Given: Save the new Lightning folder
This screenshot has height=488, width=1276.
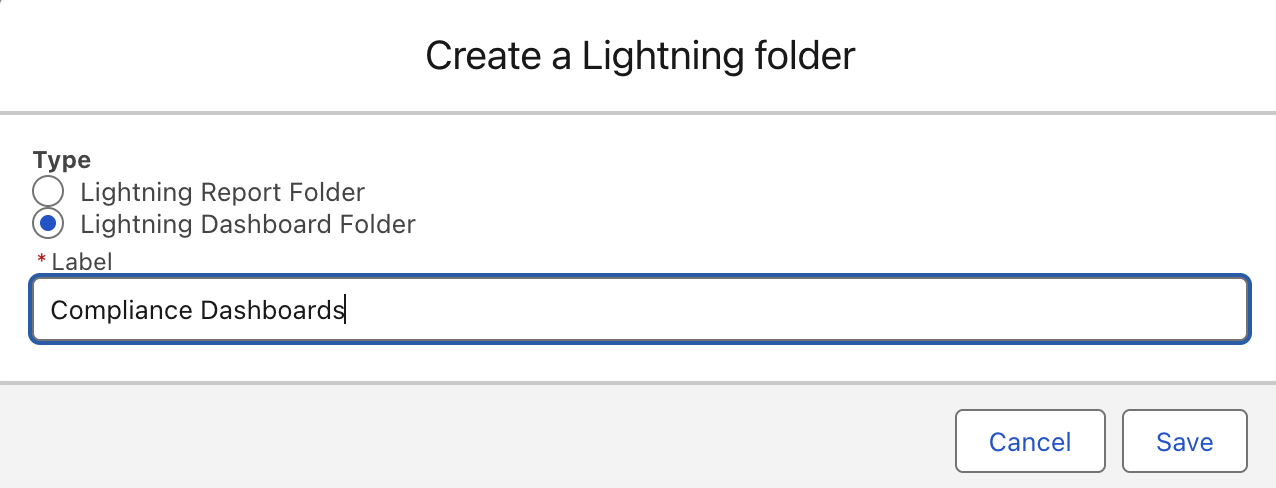Looking at the screenshot, I should (x=1185, y=441).
